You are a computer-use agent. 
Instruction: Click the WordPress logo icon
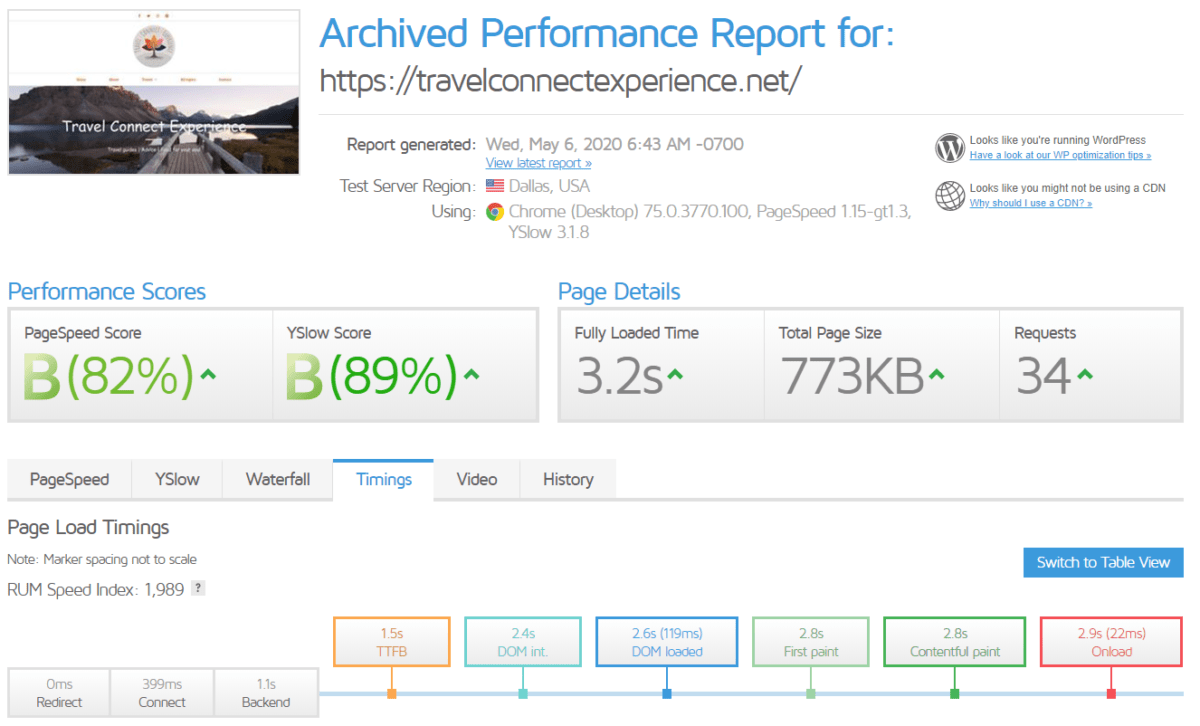tap(949, 148)
